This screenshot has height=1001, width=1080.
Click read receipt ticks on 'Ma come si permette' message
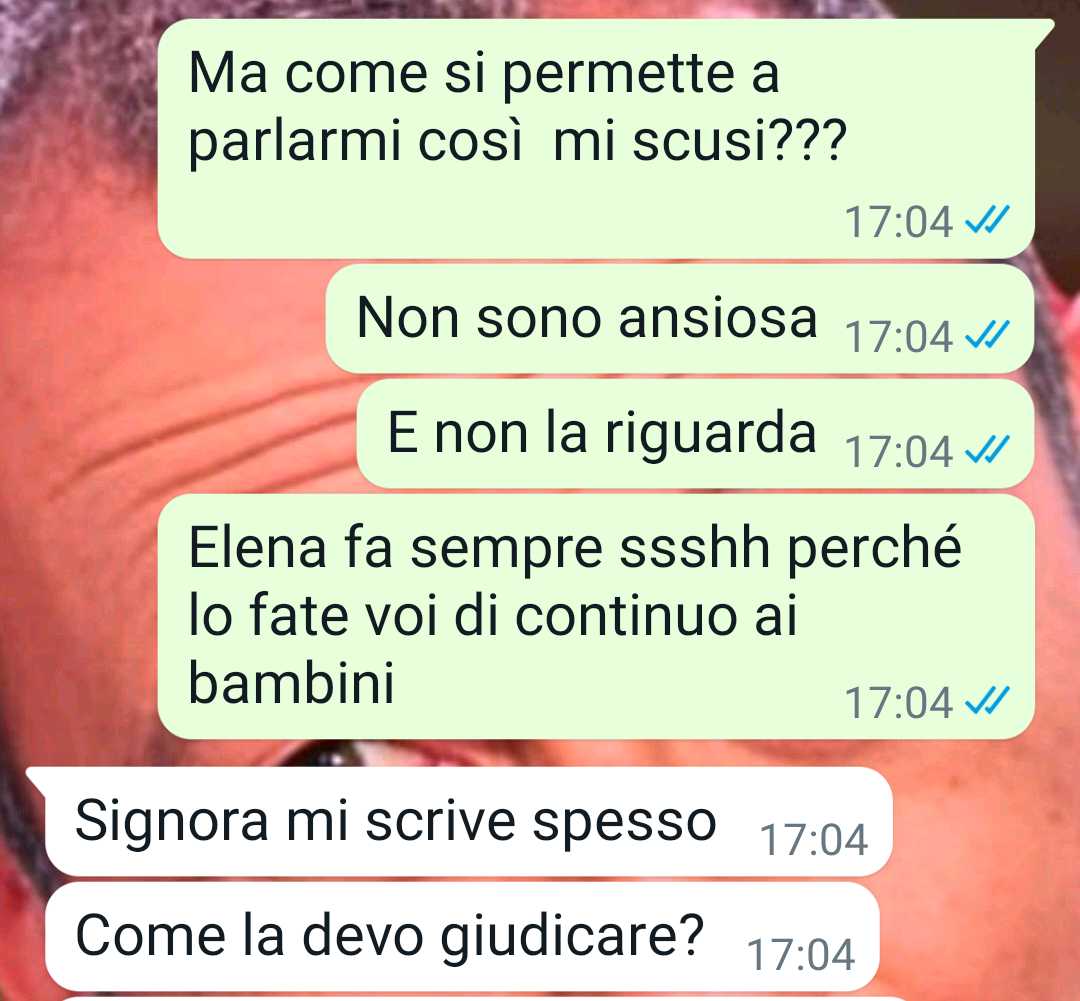tap(987, 220)
